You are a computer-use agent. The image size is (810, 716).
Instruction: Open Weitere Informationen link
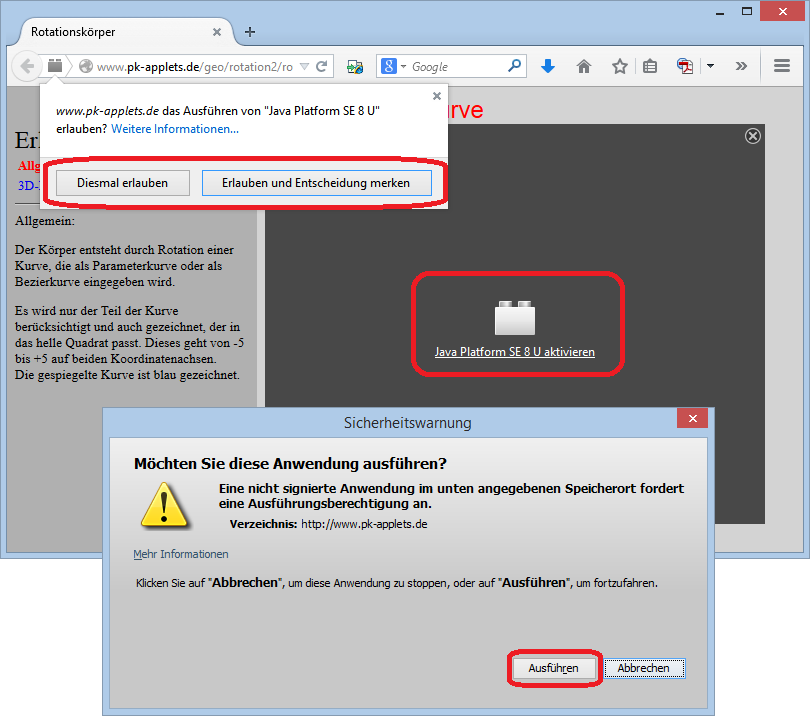click(x=175, y=129)
